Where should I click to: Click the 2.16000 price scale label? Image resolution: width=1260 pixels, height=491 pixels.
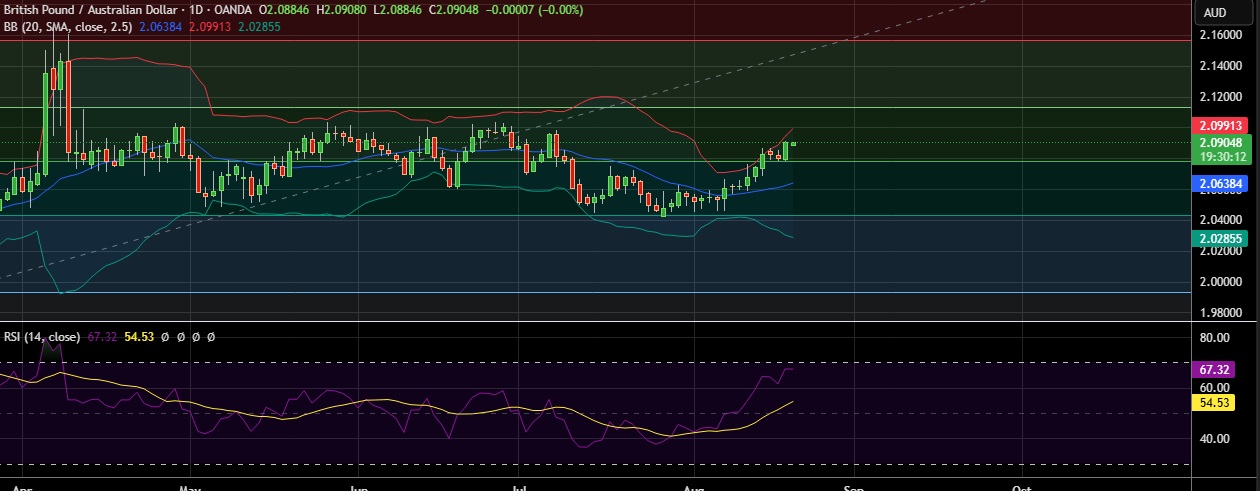(x=1221, y=34)
